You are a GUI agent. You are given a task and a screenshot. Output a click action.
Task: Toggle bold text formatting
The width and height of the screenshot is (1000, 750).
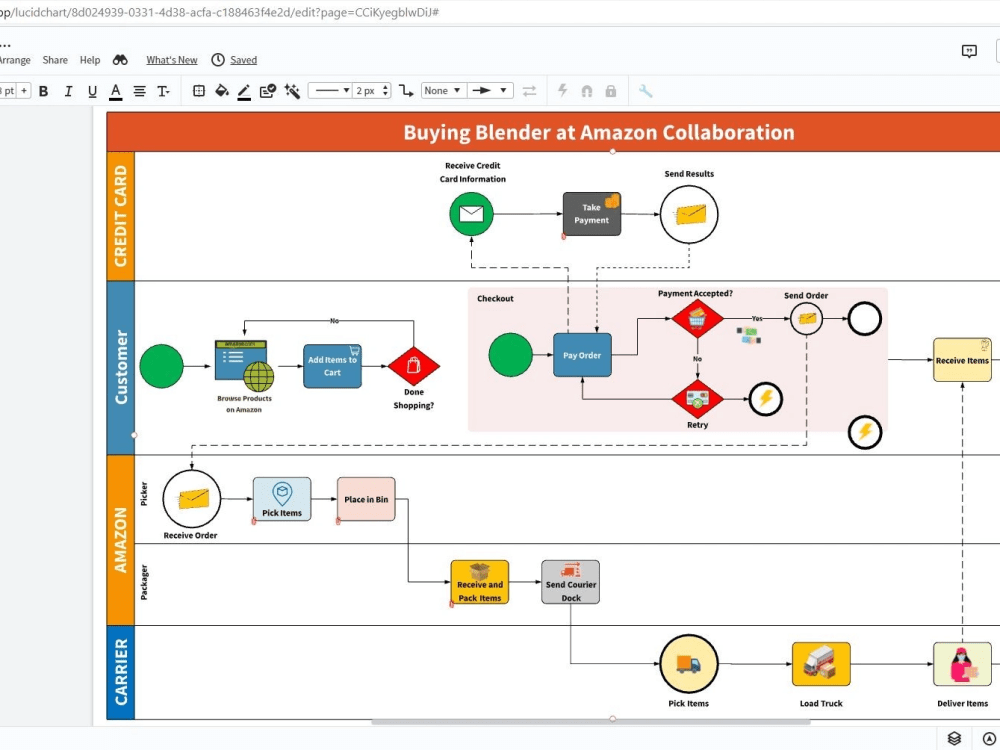[43, 90]
